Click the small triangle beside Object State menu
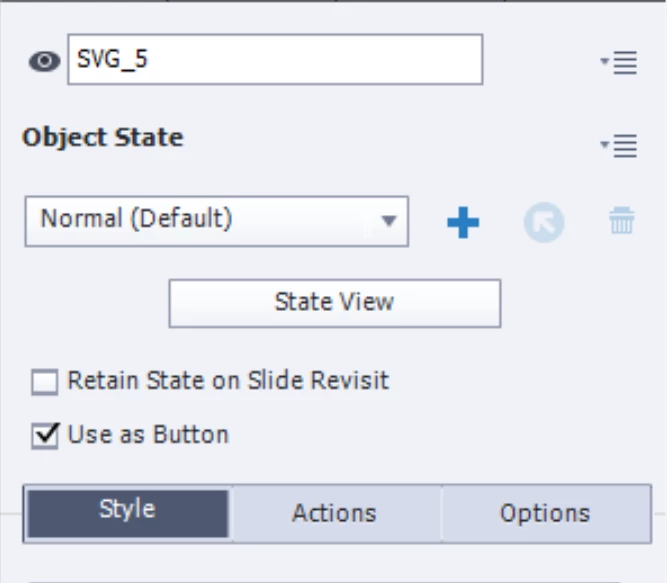Image resolution: width=667 pixels, height=583 pixels. coord(604,145)
